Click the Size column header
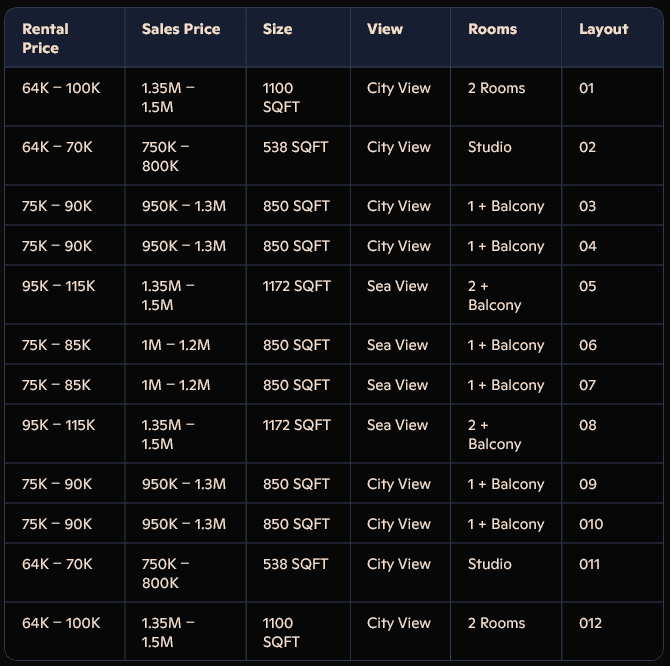670x666 pixels. (x=277, y=29)
